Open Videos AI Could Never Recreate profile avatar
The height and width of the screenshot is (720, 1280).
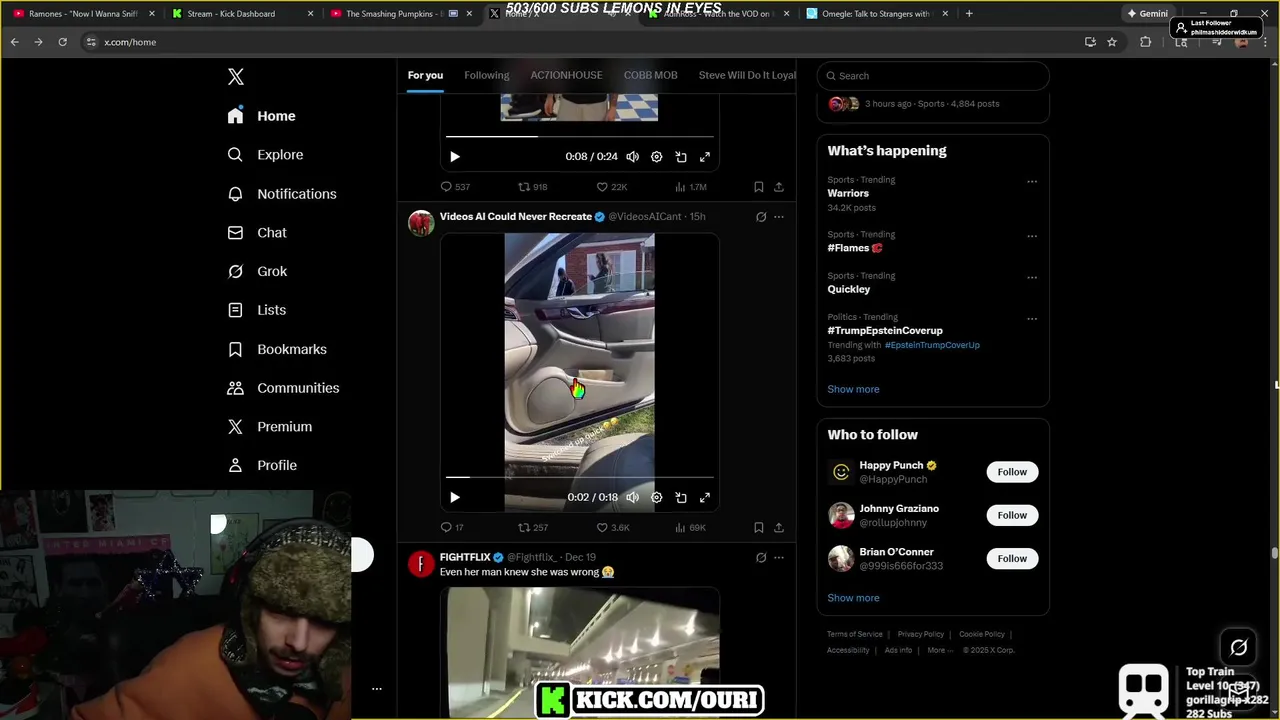[421, 223]
